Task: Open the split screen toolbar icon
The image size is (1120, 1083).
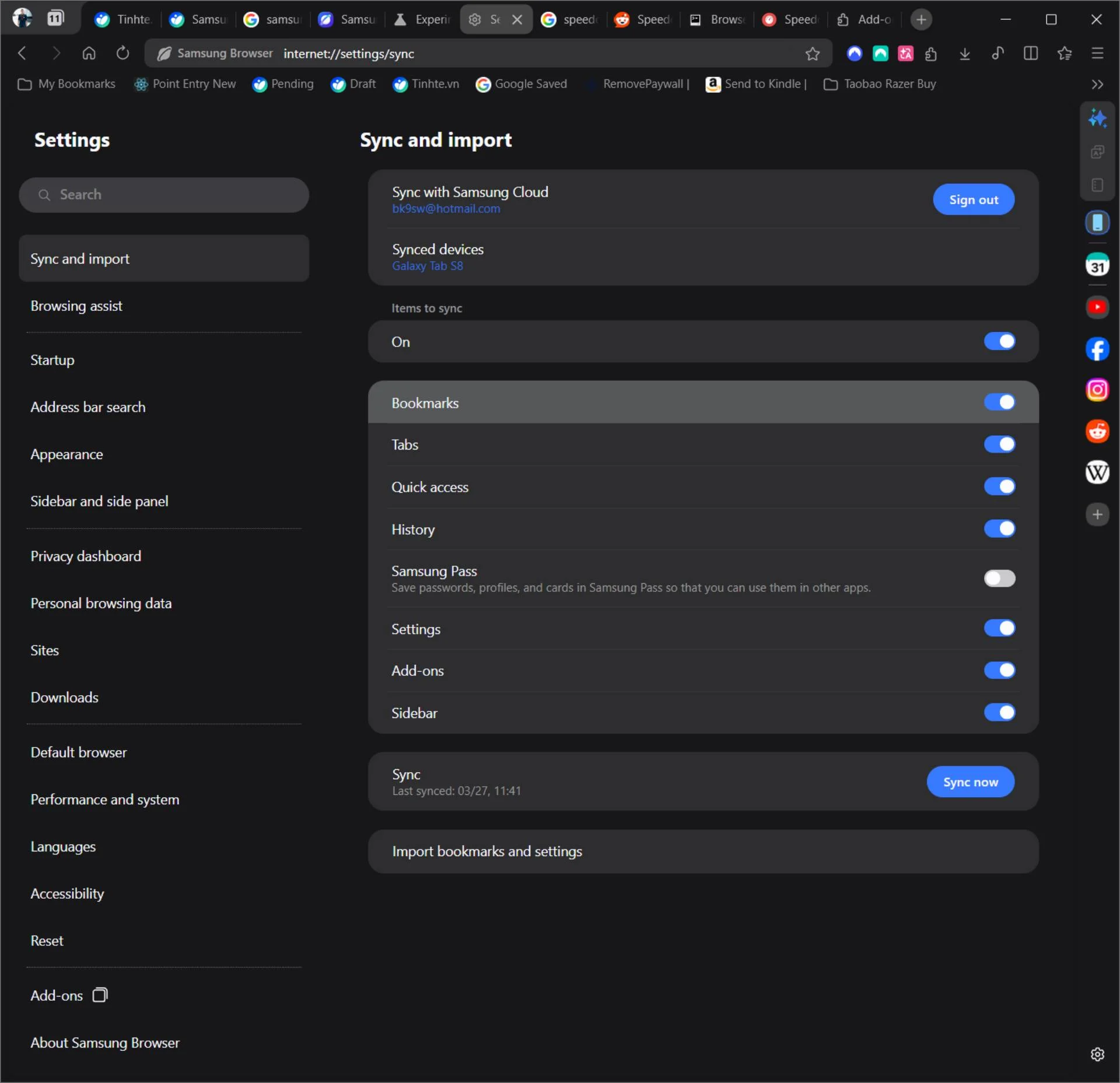Action: [x=1030, y=54]
